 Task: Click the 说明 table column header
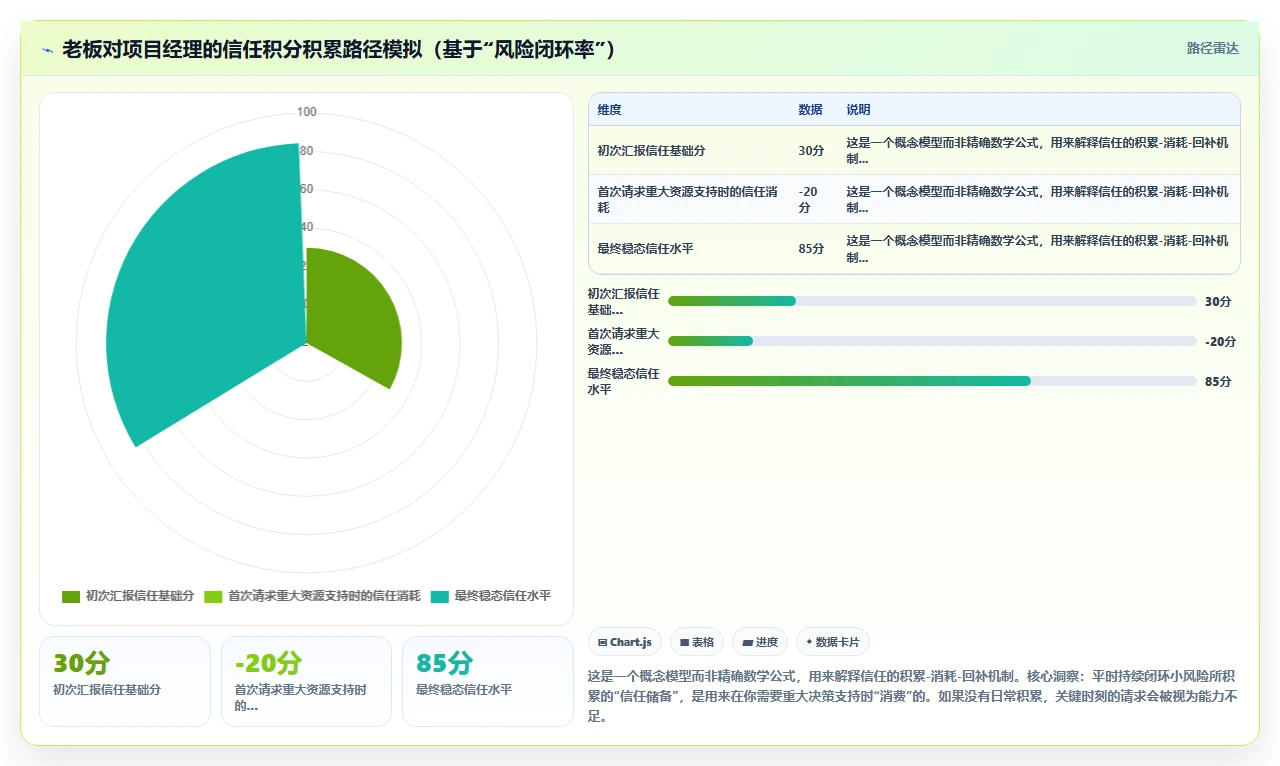tap(858, 110)
